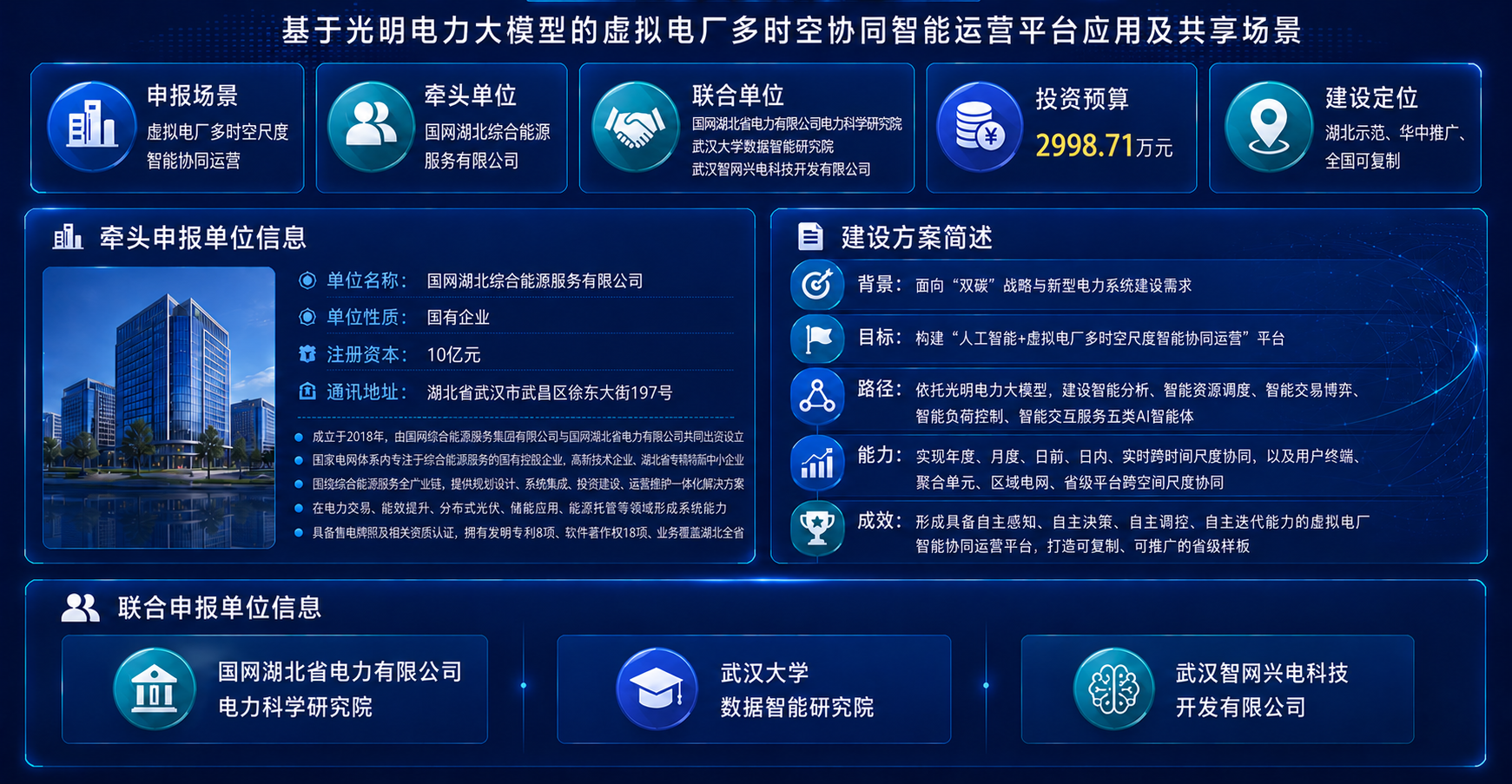The width and height of the screenshot is (1512, 784).
Task: Click the 目标 flag icon
Action: (817, 338)
